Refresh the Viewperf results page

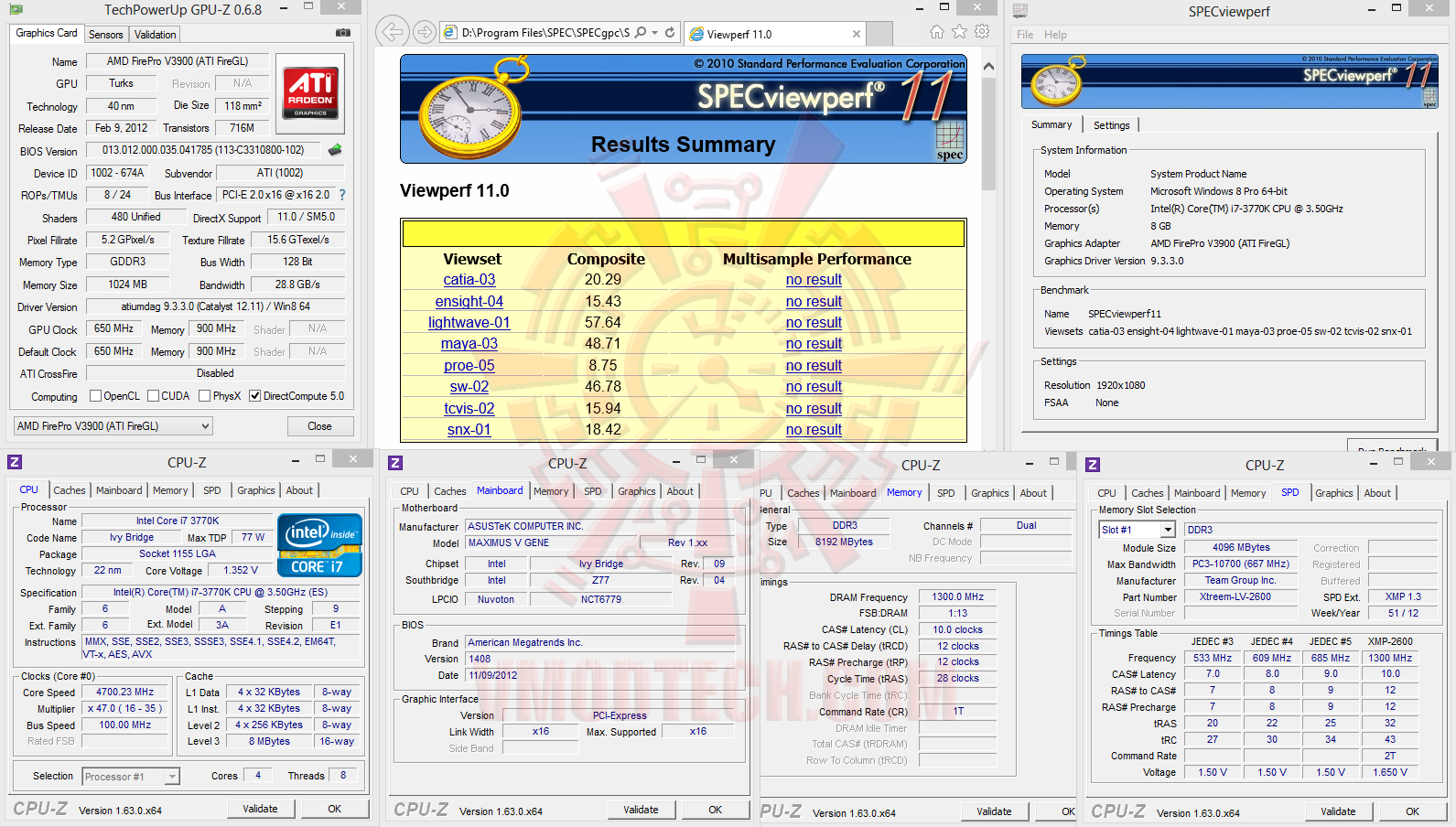coord(670,33)
